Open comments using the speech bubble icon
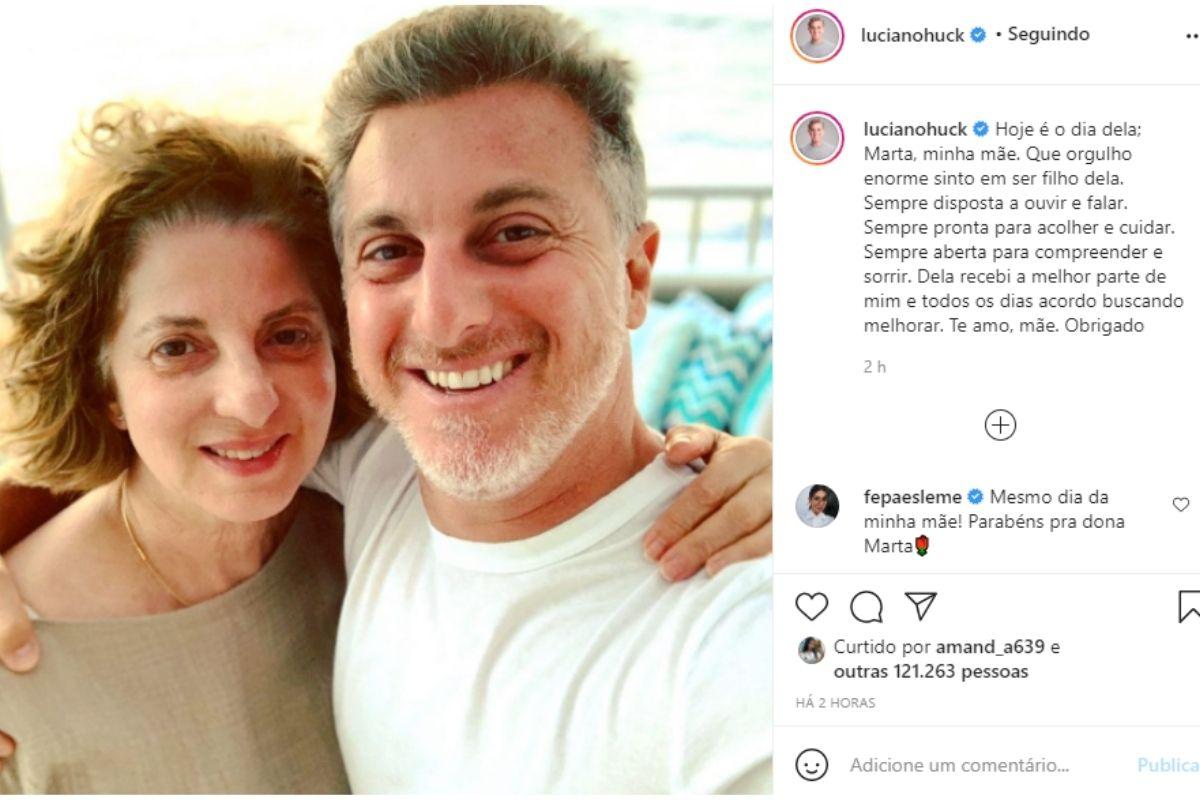Screen dimensions: 1200x800 tap(866, 607)
